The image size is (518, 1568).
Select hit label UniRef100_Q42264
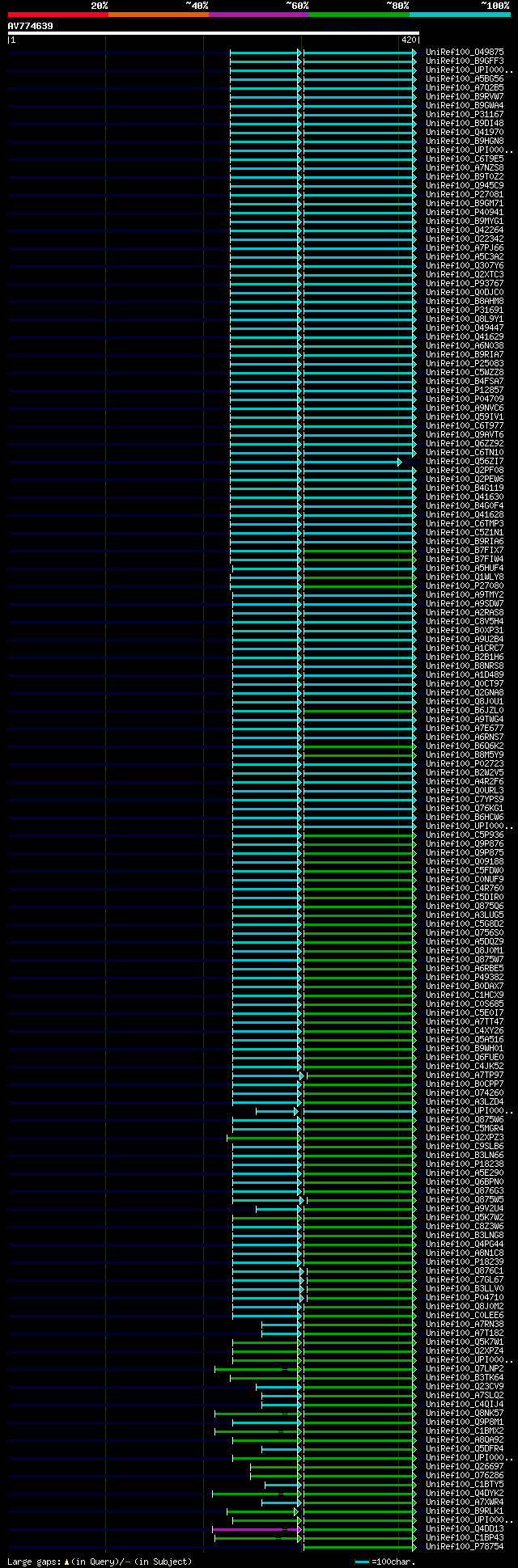click(465, 230)
